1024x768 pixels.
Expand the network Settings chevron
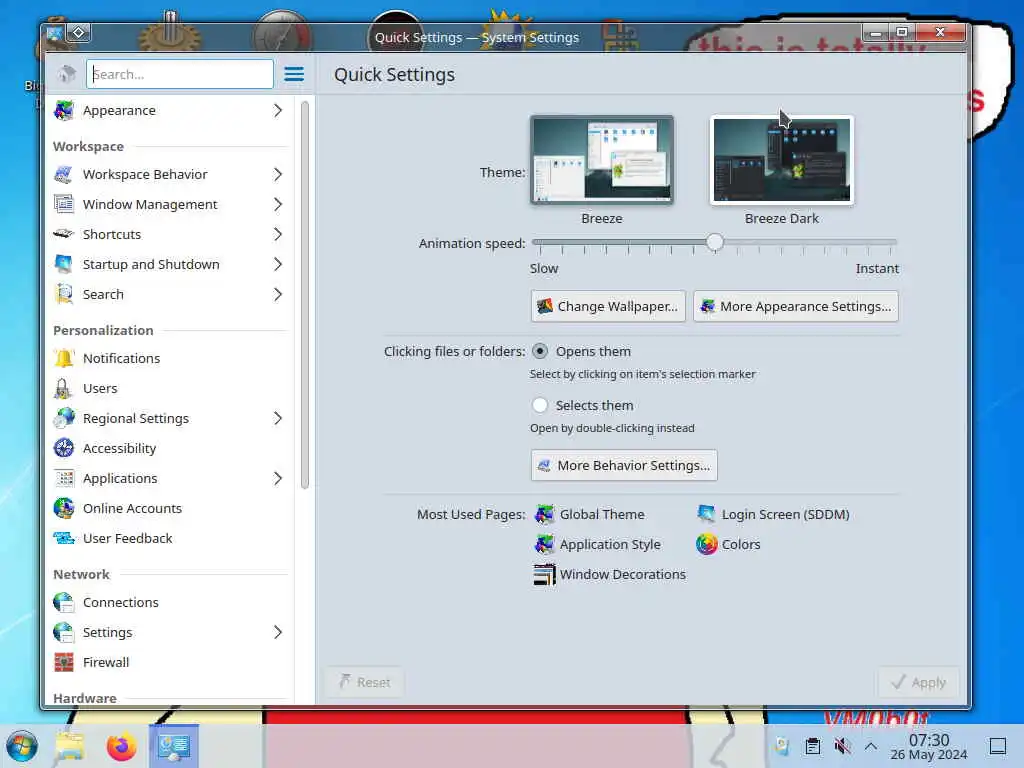[278, 632]
